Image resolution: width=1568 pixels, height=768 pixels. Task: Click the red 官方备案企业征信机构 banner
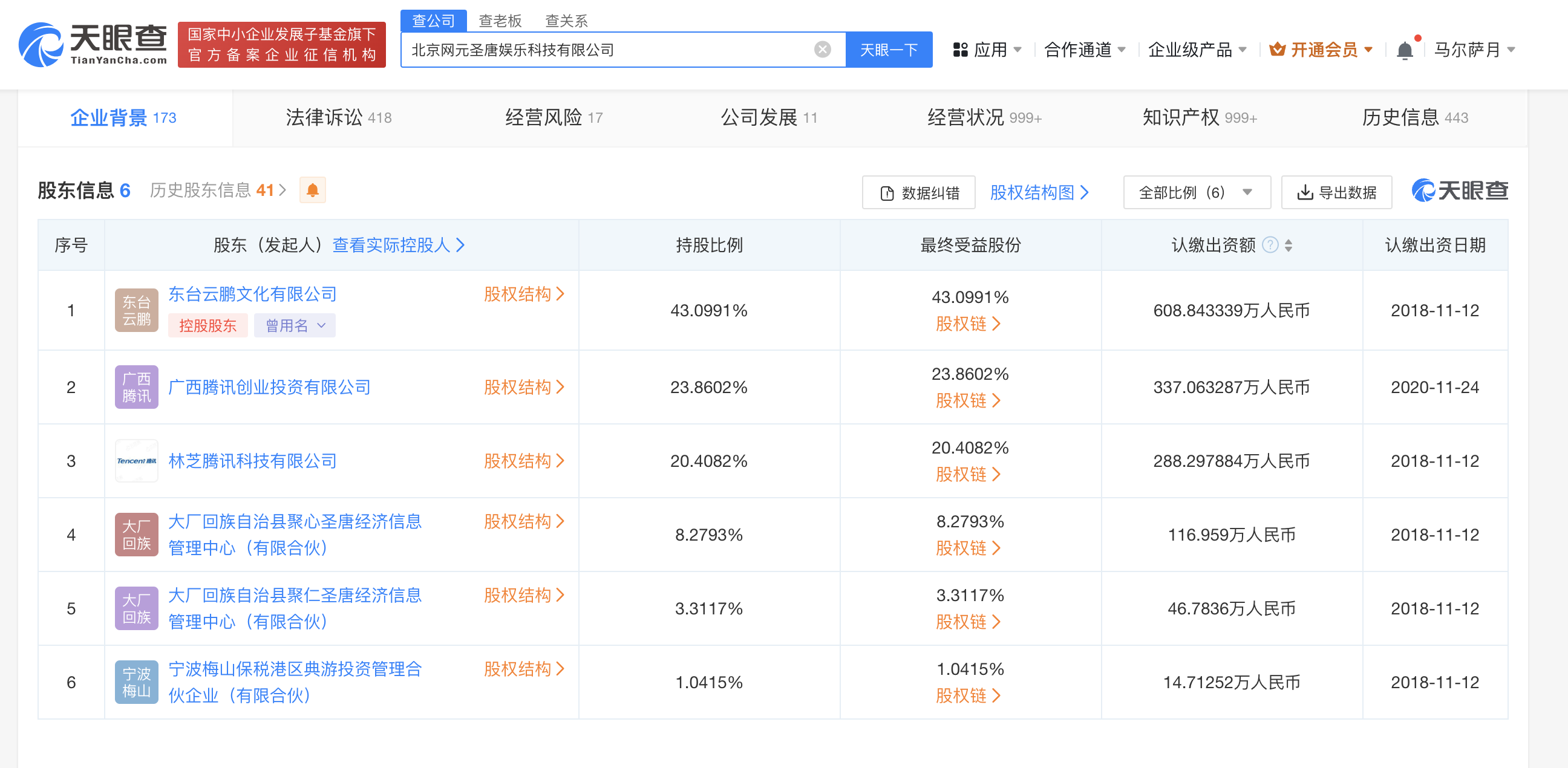(x=281, y=44)
